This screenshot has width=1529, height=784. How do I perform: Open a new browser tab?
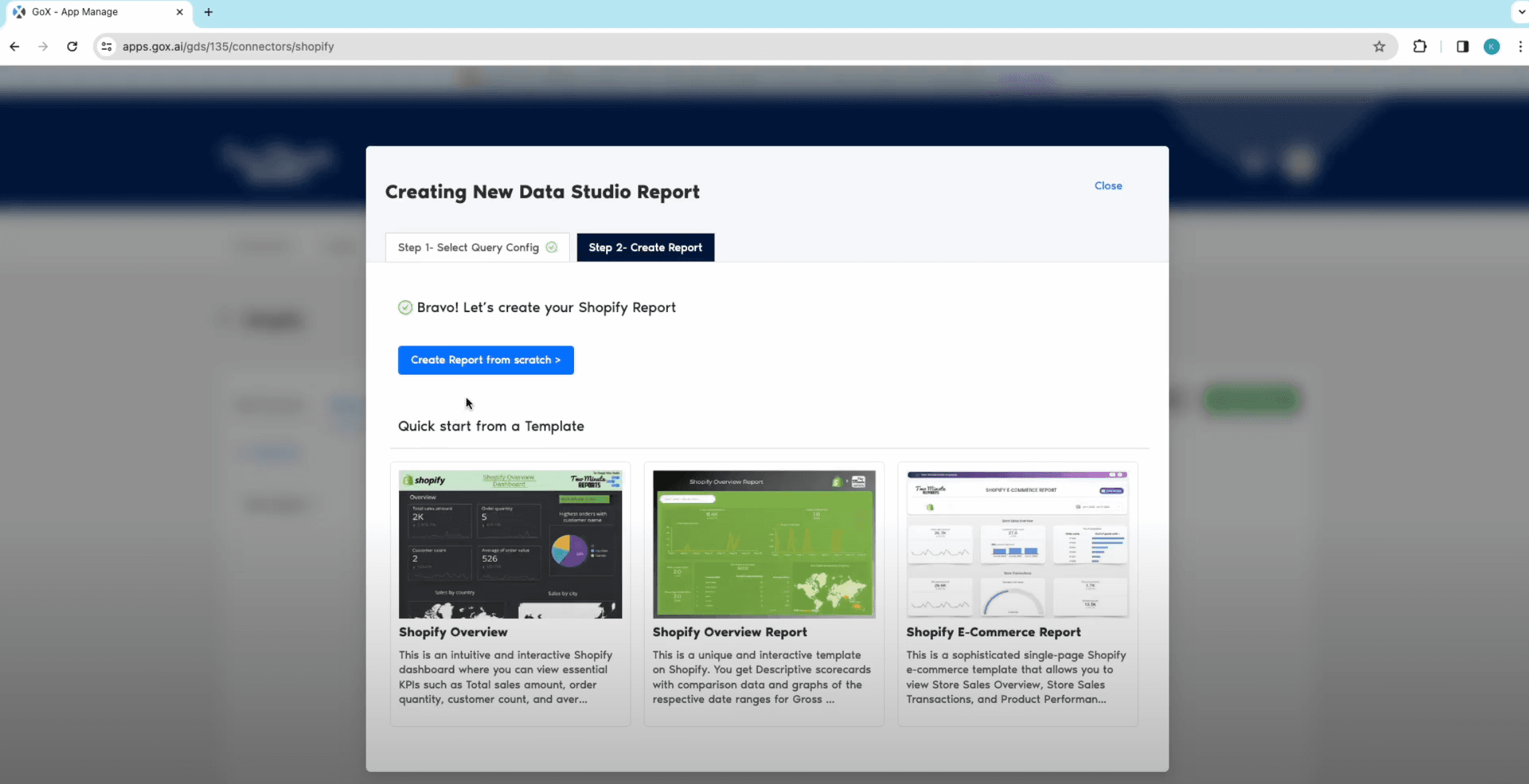point(208,12)
